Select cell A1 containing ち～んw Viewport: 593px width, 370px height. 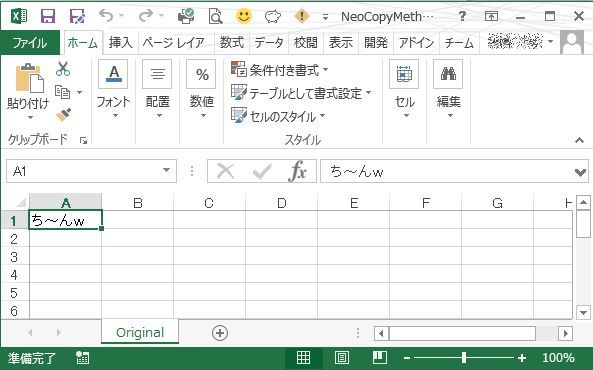[65, 220]
